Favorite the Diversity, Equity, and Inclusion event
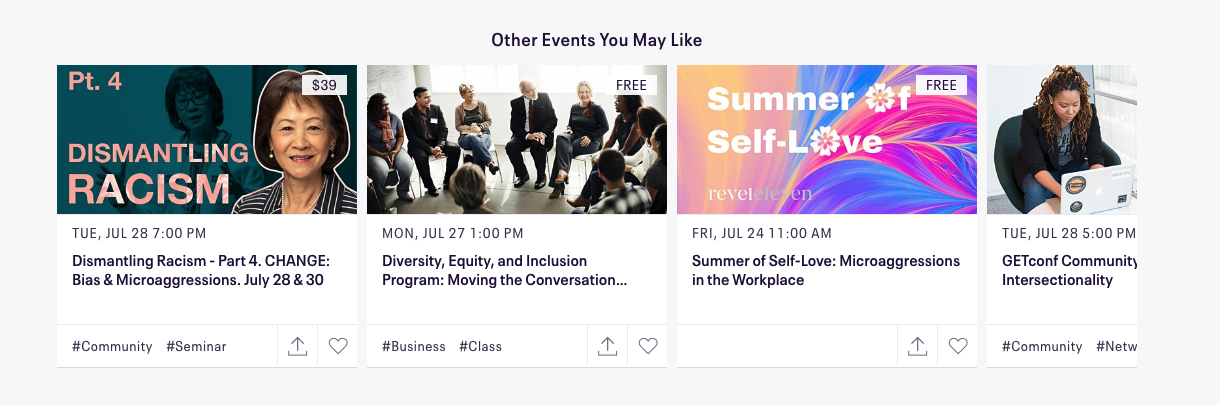The height and width of the screenshot is (405, 1220). pos(648,346)
